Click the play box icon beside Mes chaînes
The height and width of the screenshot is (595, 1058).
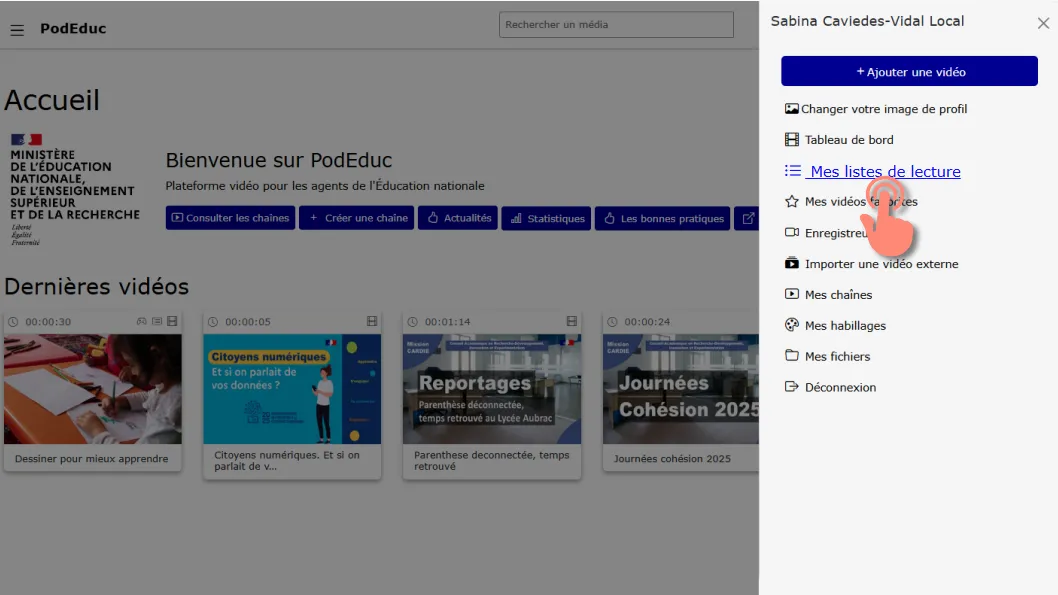[791, 294]
